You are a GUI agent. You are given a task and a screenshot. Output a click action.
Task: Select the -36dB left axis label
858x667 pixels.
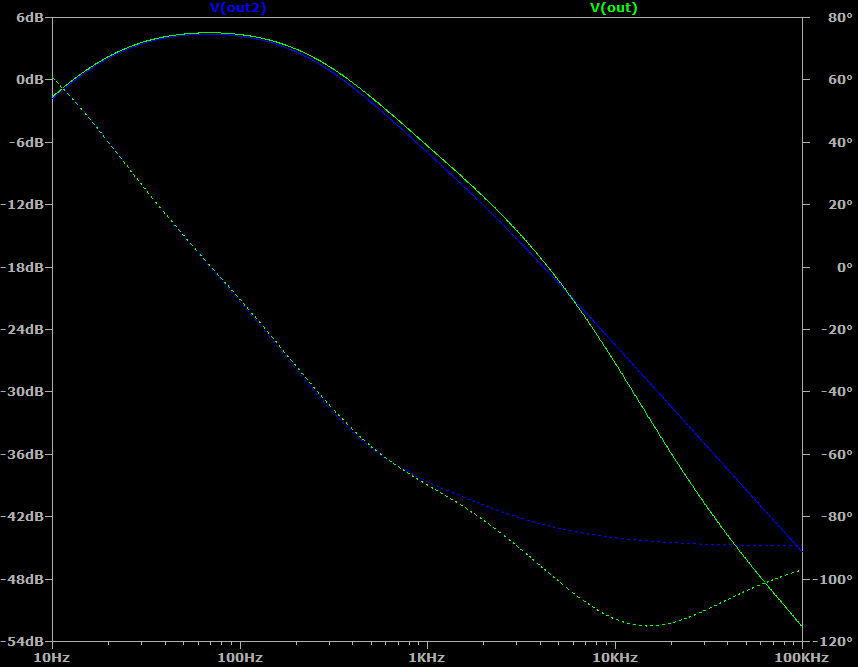tap(26, 454)
